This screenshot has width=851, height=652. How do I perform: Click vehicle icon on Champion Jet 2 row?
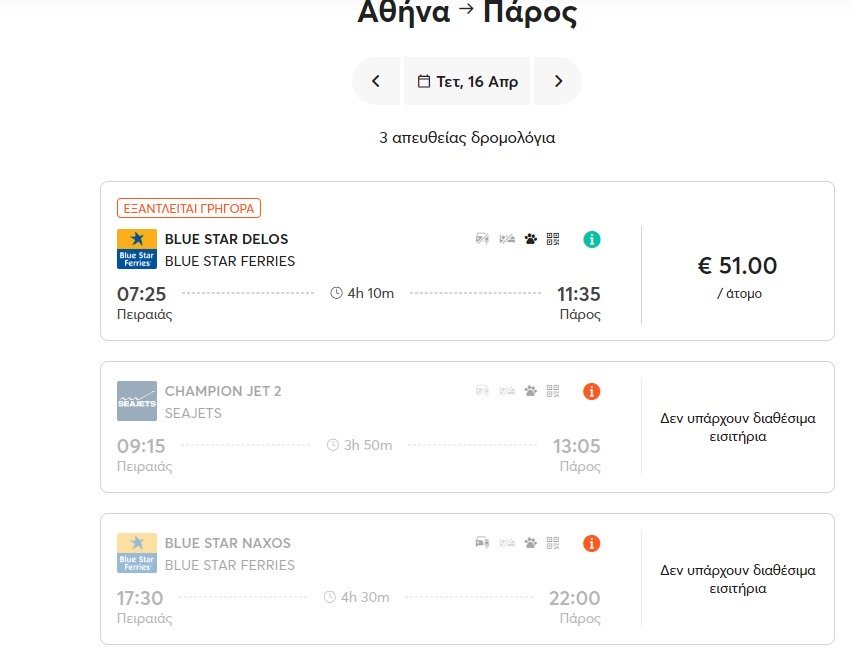tap(482, 391)
